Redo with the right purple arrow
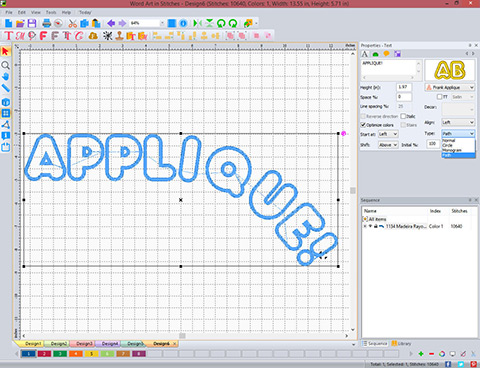 point(122,23)
